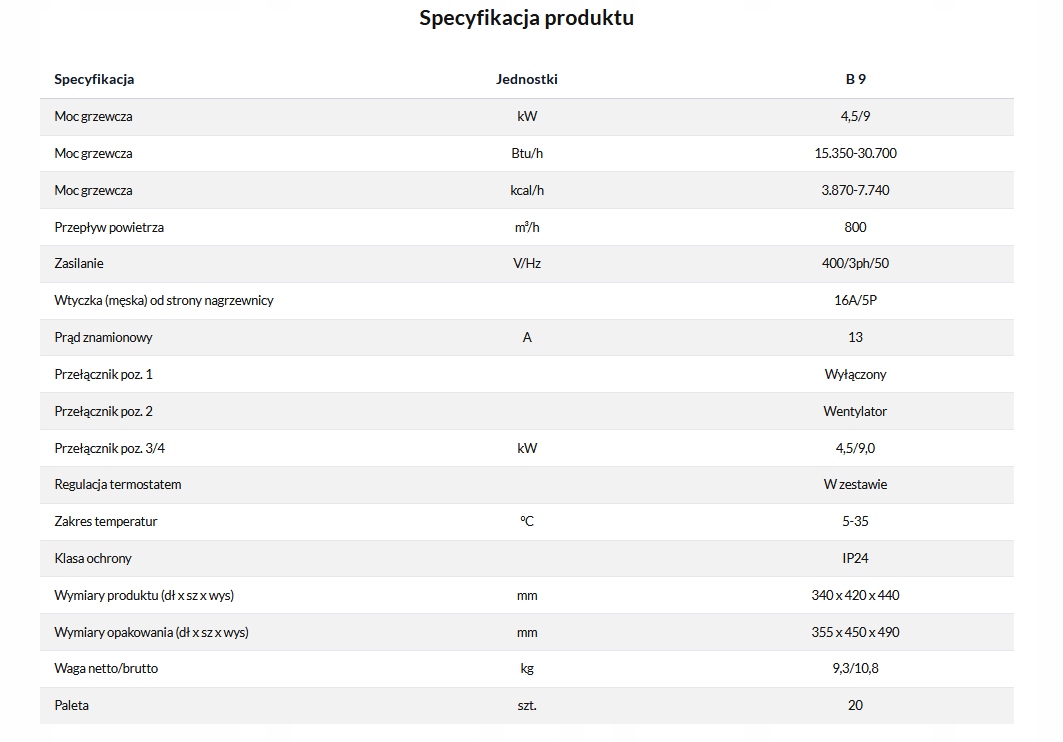The image size is (1063, 742).
Task: Select the "Wtyczka (męska) od strony nagrzewnicy" label
Action: click(x=164, y=301)
